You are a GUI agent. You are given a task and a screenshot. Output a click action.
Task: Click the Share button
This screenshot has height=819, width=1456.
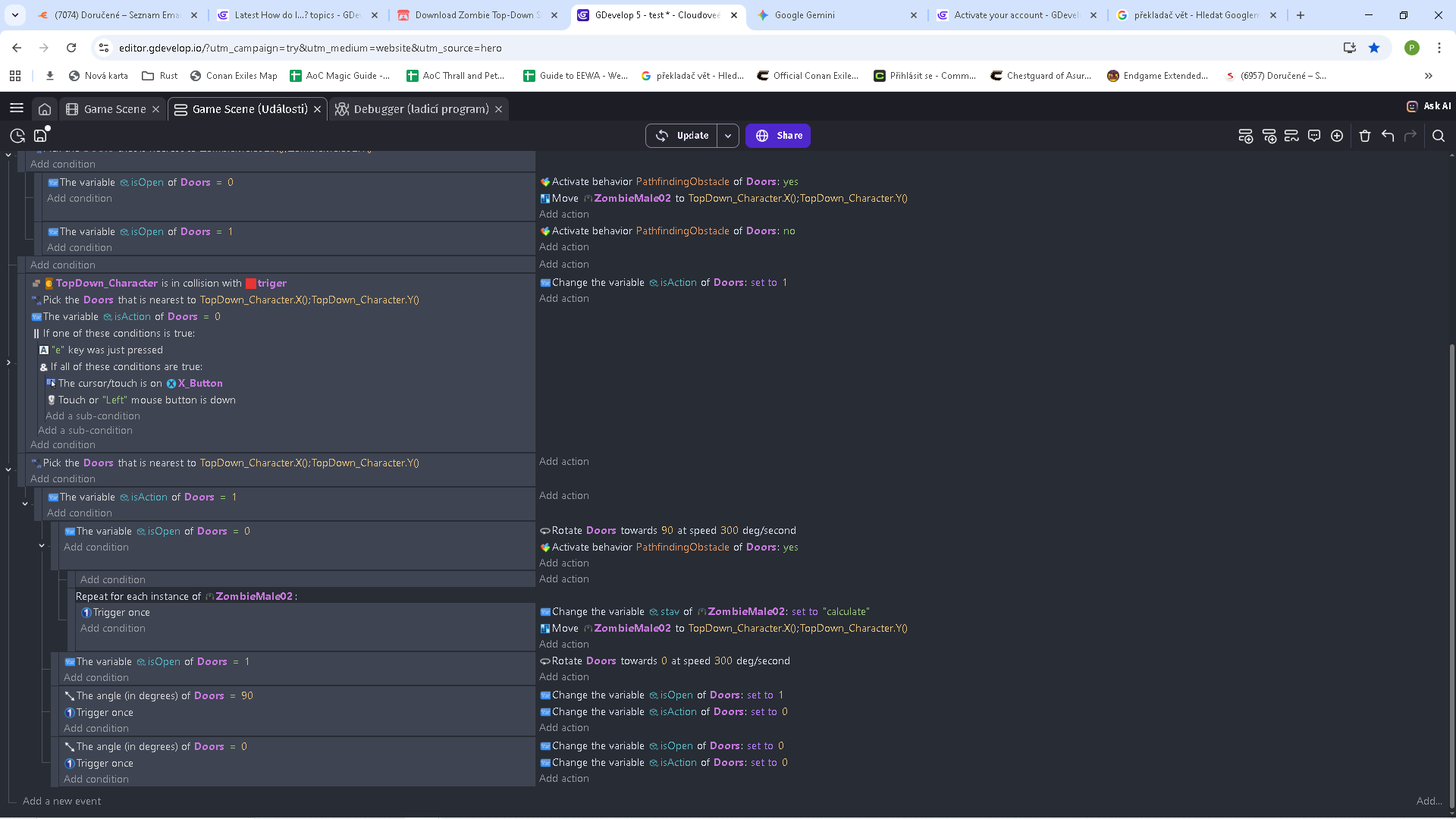tap(778, 136)
